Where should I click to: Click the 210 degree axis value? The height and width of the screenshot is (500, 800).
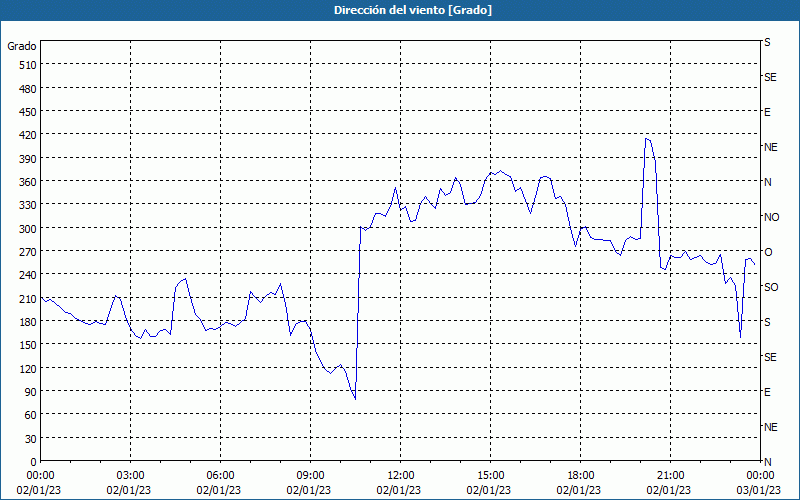pyautogui.click(x=28, y=299)
